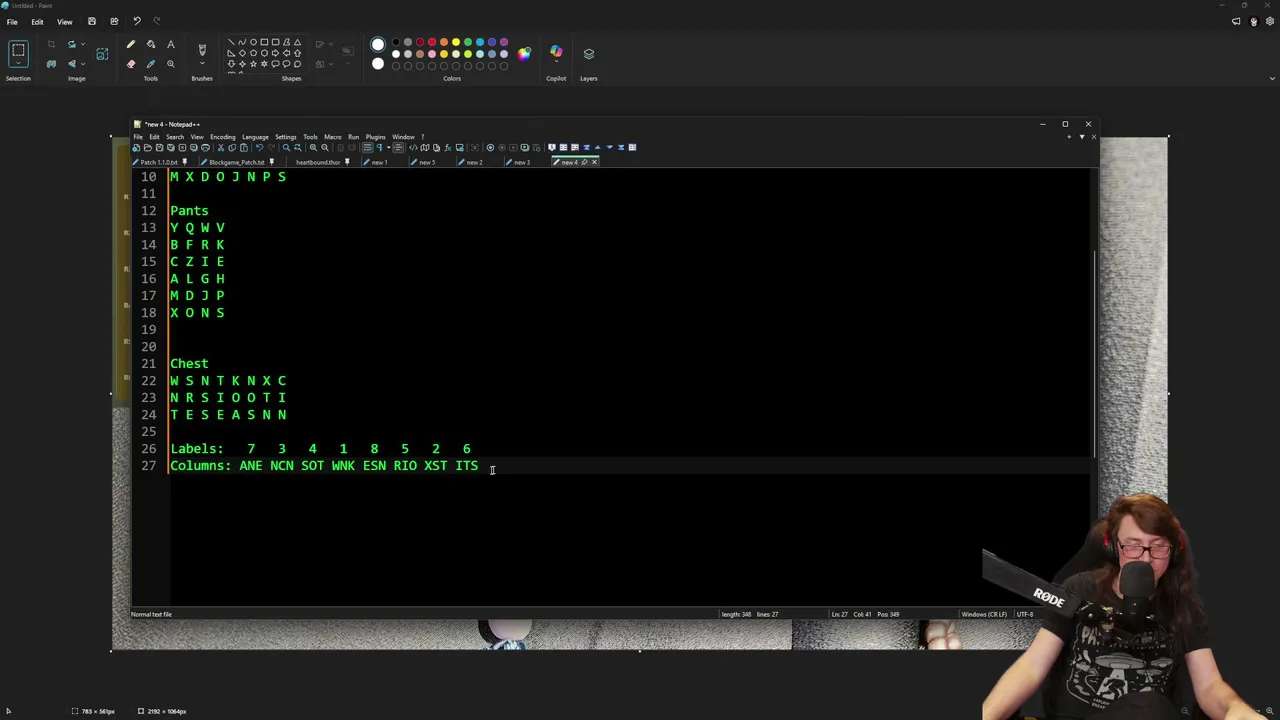Click the Paste icon in Notepad++ toolbar
This screenshot has height=720, width=1280.
[243, 148]
